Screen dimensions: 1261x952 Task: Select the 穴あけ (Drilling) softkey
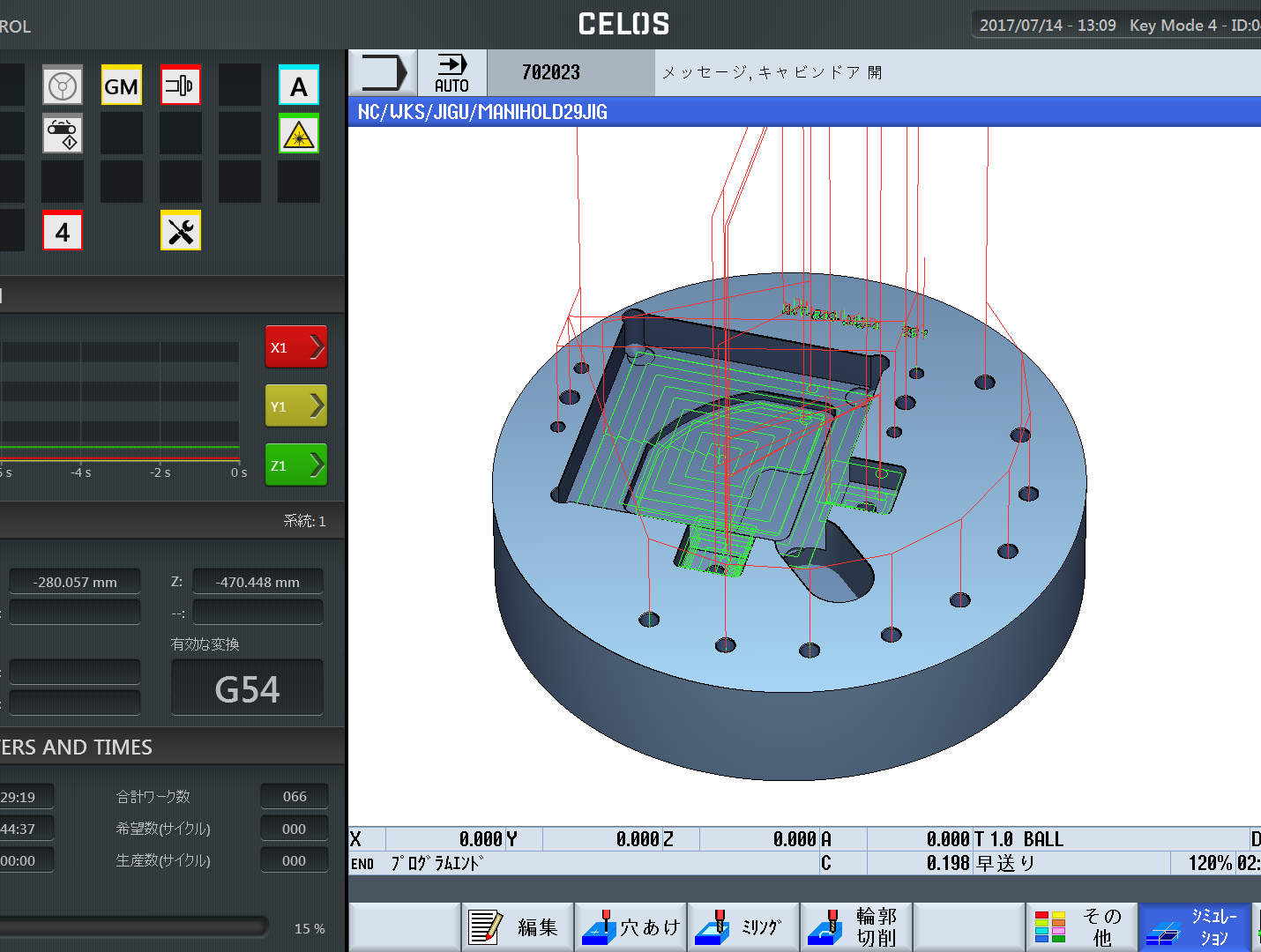click(630, 927)
